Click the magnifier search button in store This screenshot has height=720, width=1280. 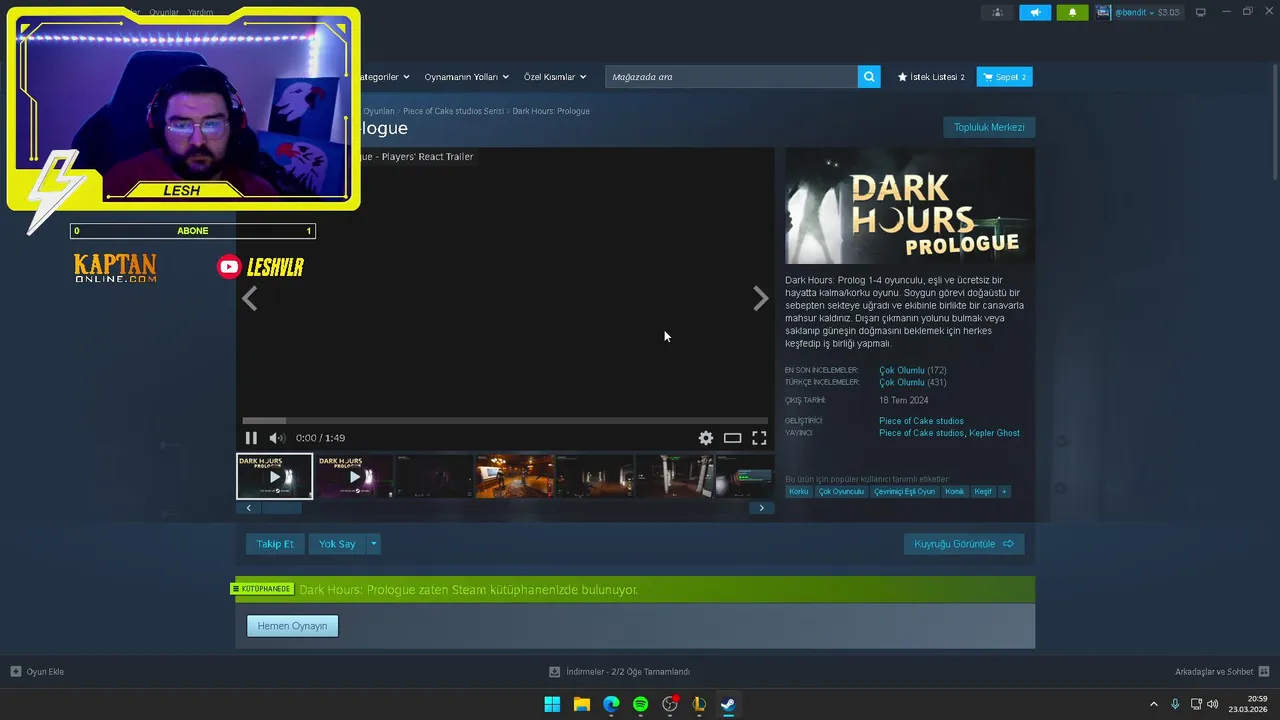(x=869, y=77)
